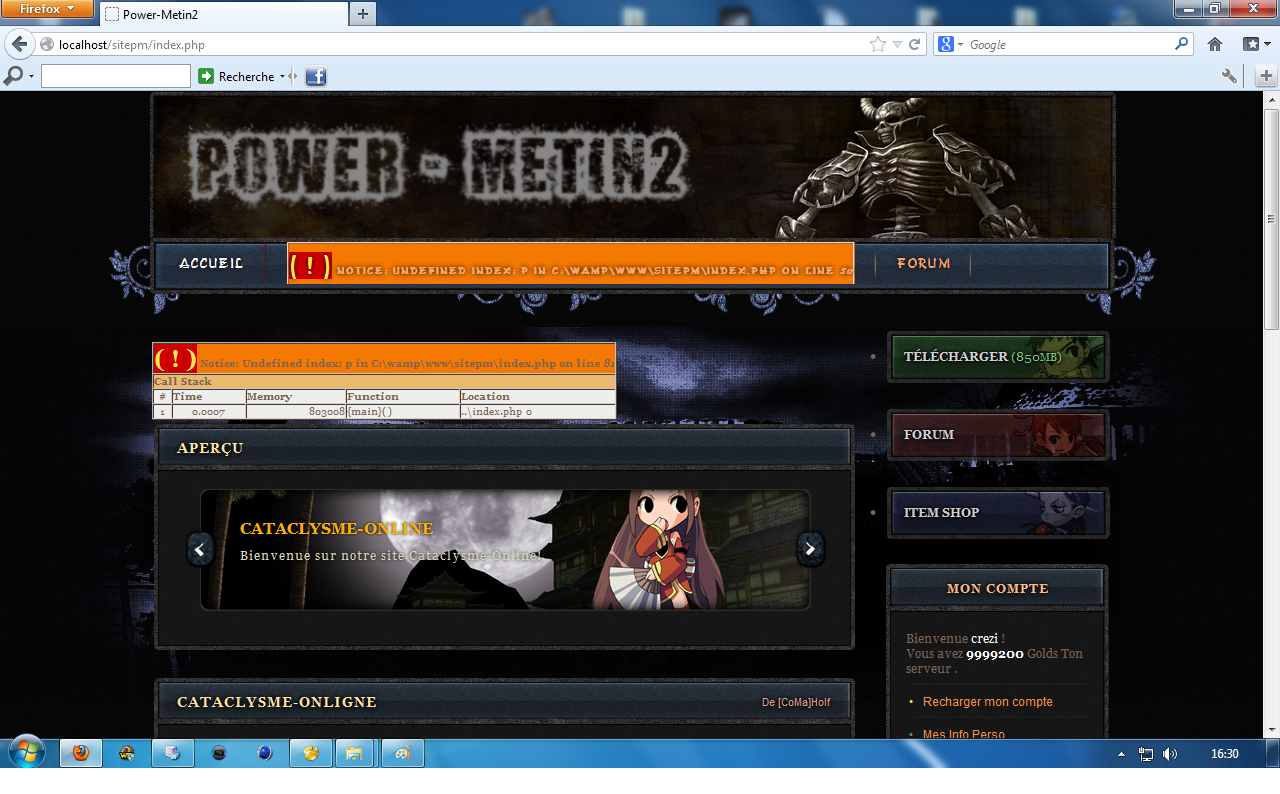Click the network icon in the system tray
The width and height of the screenshot is (1280, 794).
click(x=1146, y=754)
